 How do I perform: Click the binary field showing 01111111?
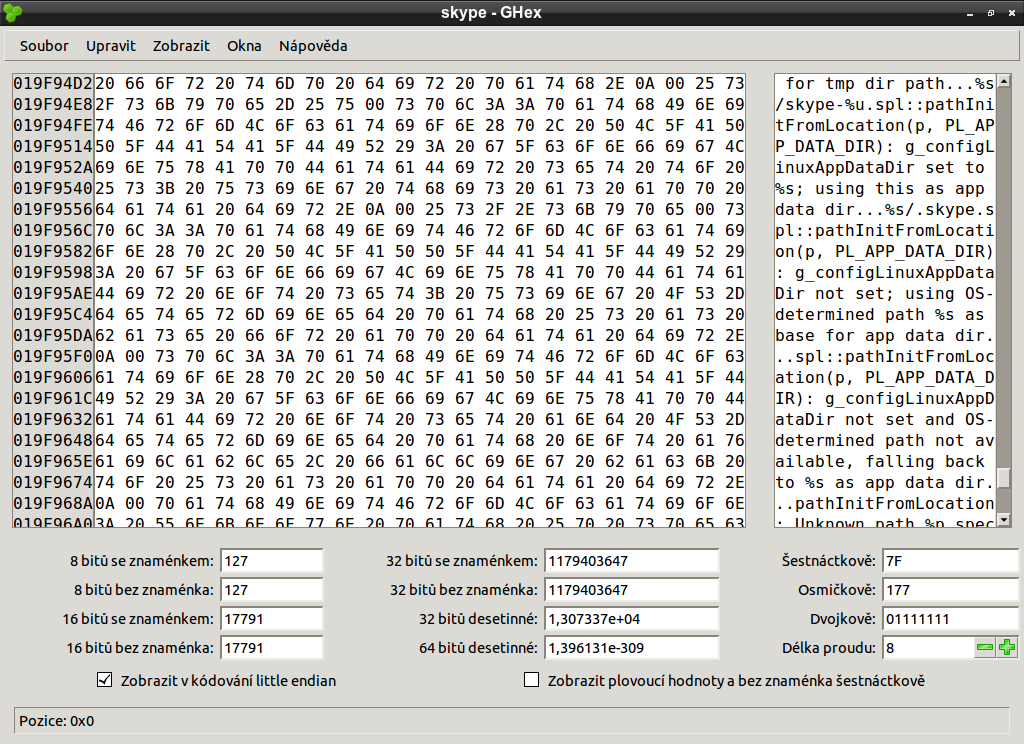(950, 619)
